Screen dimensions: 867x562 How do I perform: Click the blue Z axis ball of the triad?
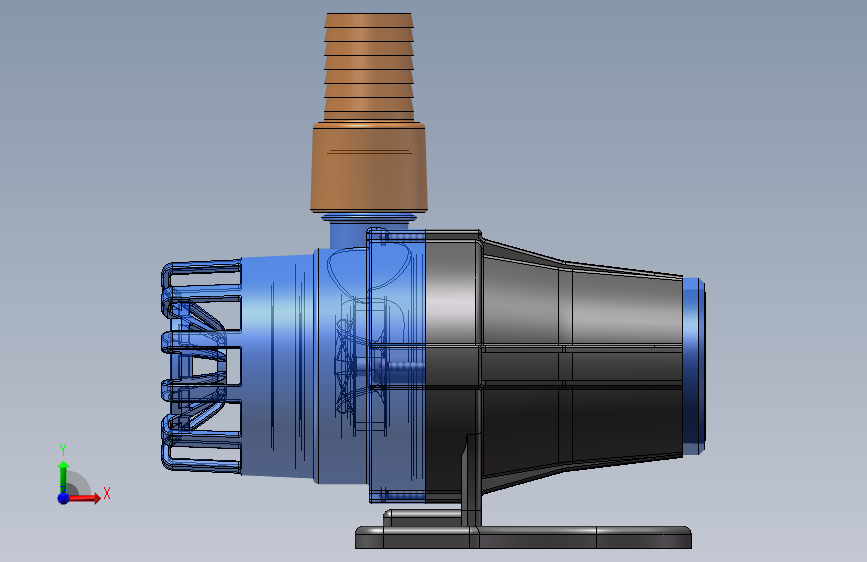[x=64, y=498]
